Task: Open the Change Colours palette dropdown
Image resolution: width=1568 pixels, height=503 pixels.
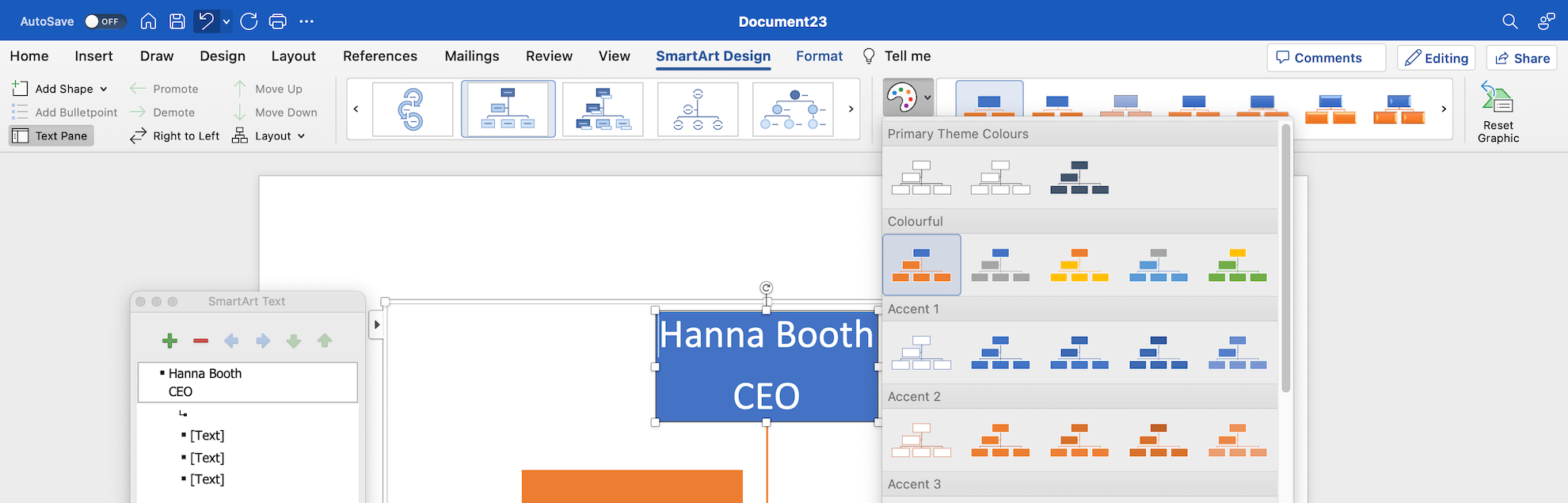Action: tap(908, 98)
